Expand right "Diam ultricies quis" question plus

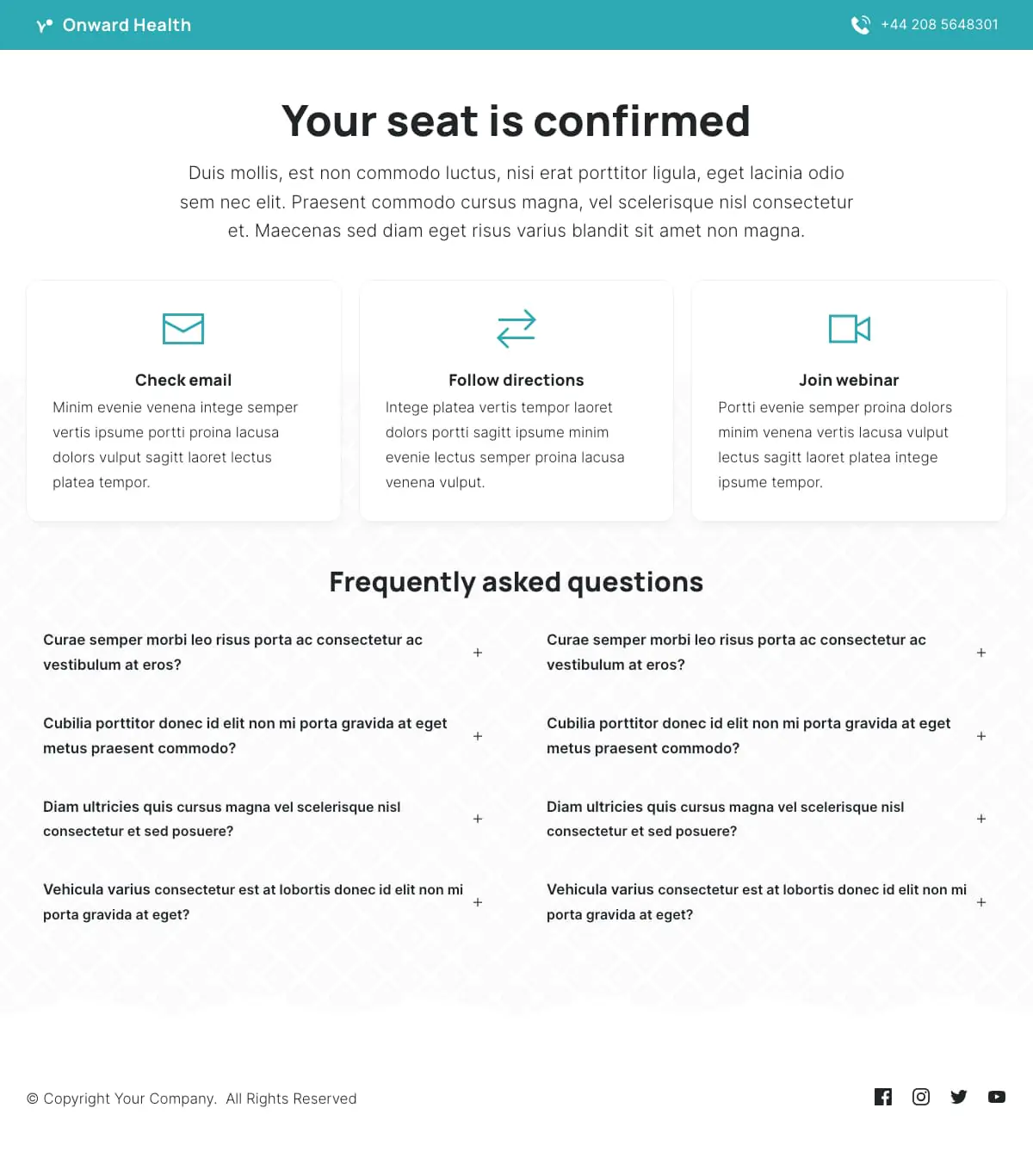coord(981,819)
